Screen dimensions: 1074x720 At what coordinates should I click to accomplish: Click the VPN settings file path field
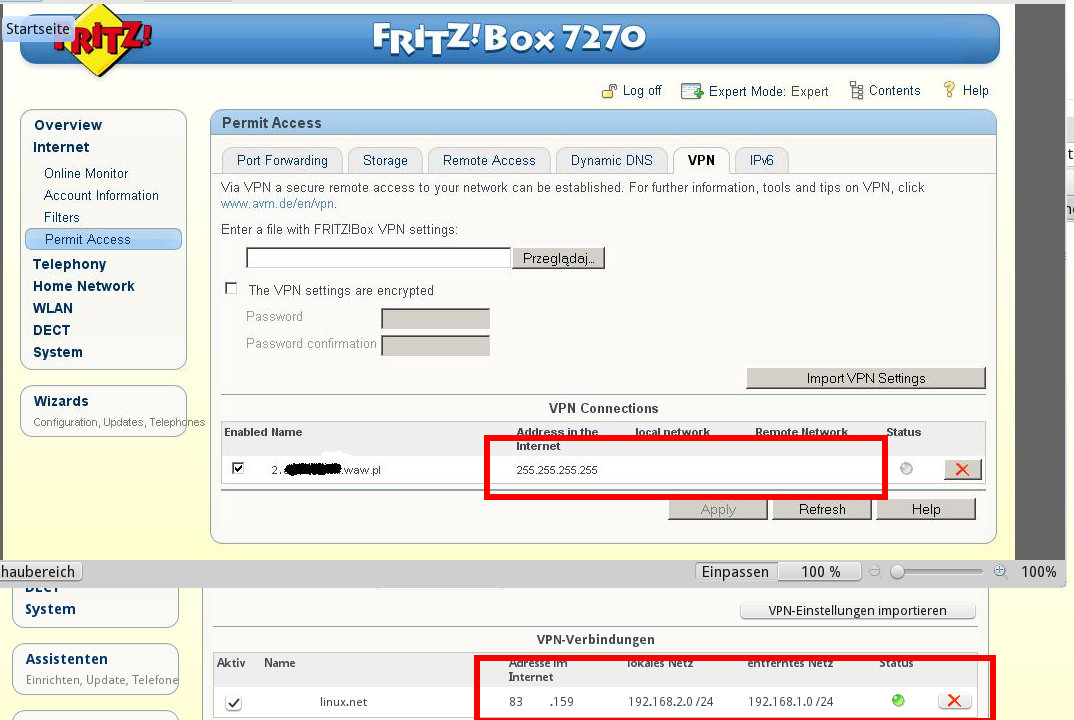coord(378,258)
